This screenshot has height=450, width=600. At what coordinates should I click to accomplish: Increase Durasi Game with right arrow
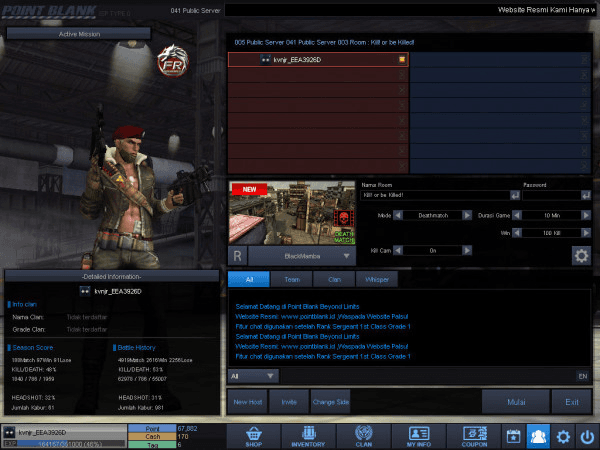point(586,215)
